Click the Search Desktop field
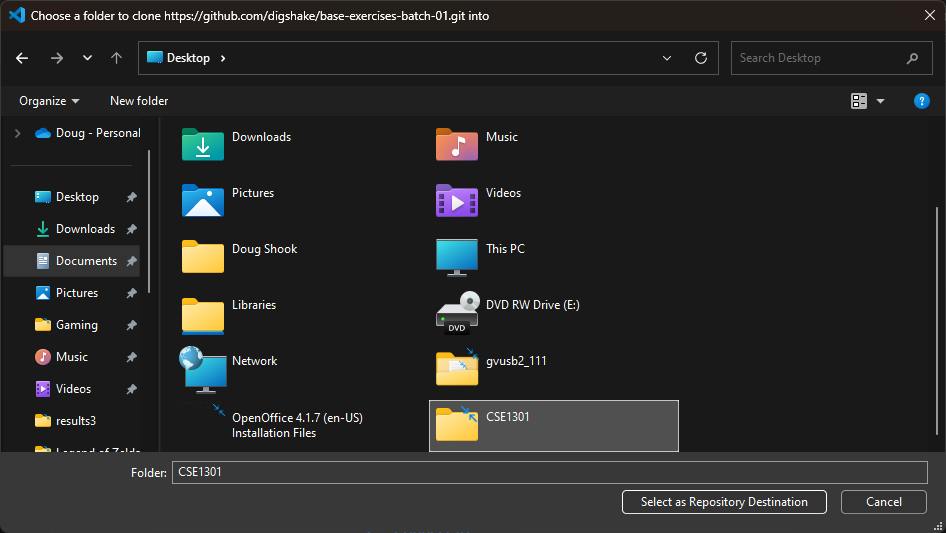Viewport: 946px width, 533px height. coord(831,58)
